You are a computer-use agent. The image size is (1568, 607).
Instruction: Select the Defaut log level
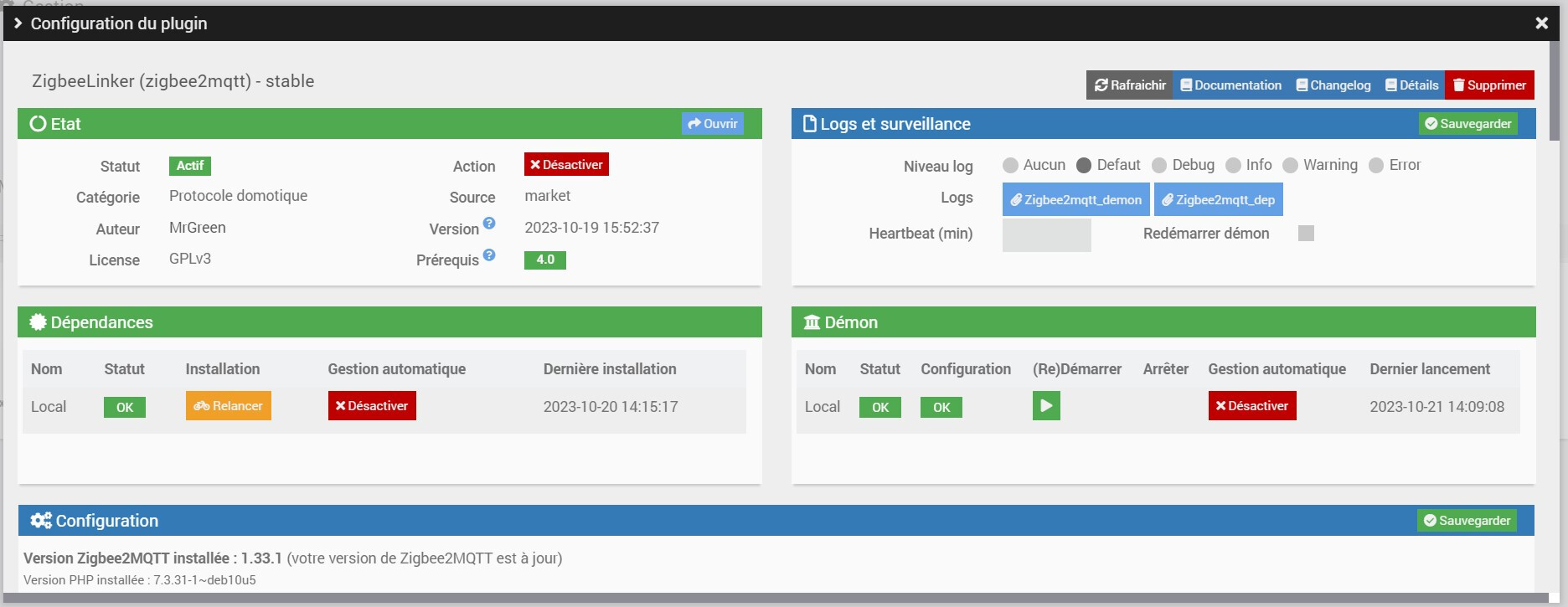tap(1084, 166)
